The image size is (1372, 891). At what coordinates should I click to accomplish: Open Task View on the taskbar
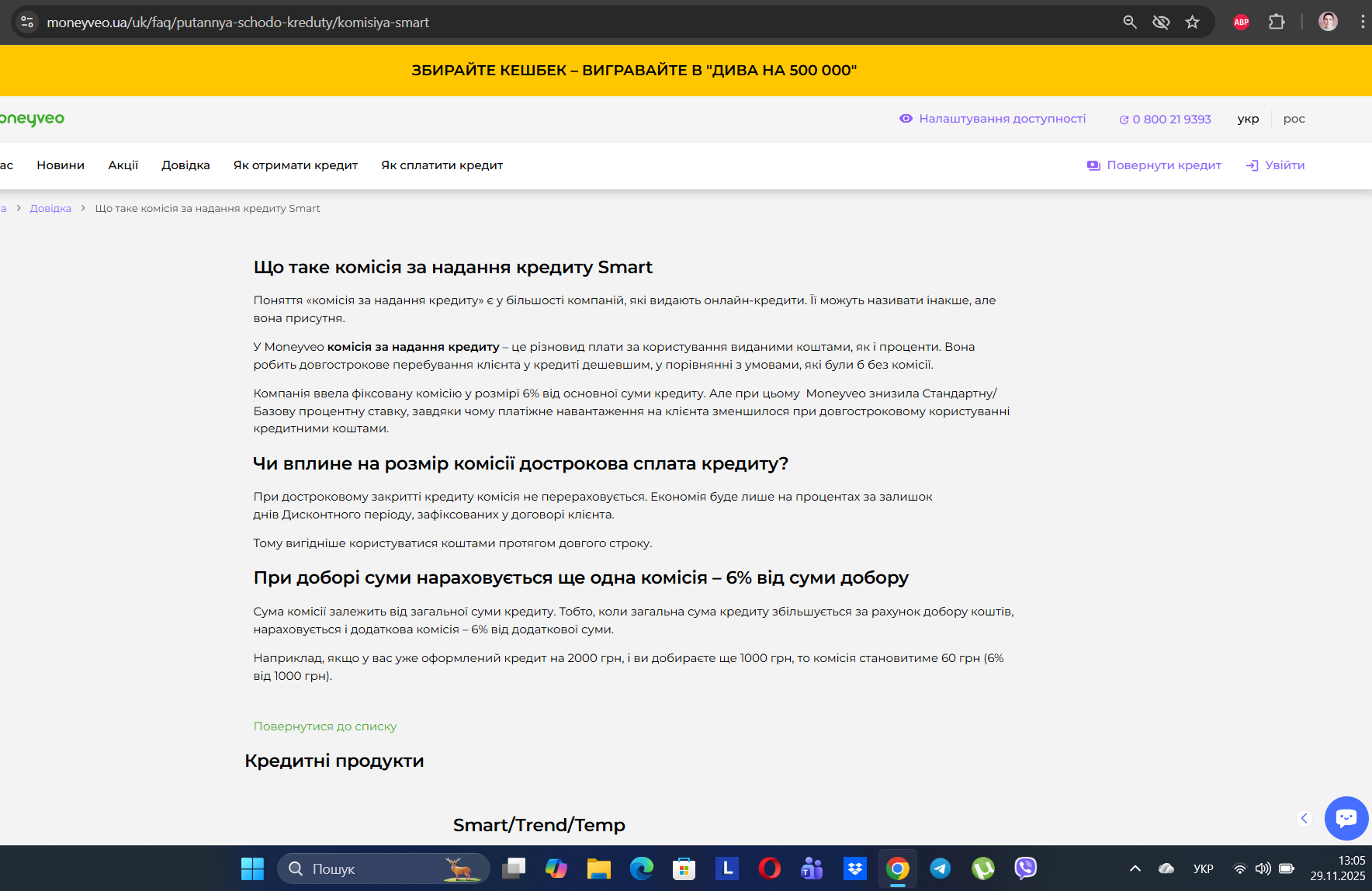[x=514, y=868]
